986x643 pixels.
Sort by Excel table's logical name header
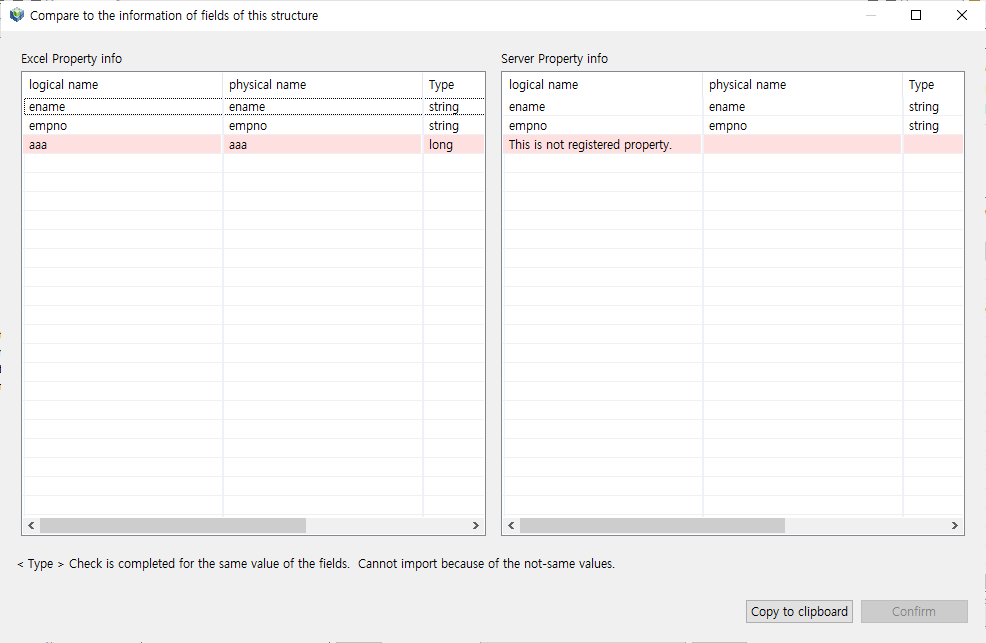tap(122, 85)
